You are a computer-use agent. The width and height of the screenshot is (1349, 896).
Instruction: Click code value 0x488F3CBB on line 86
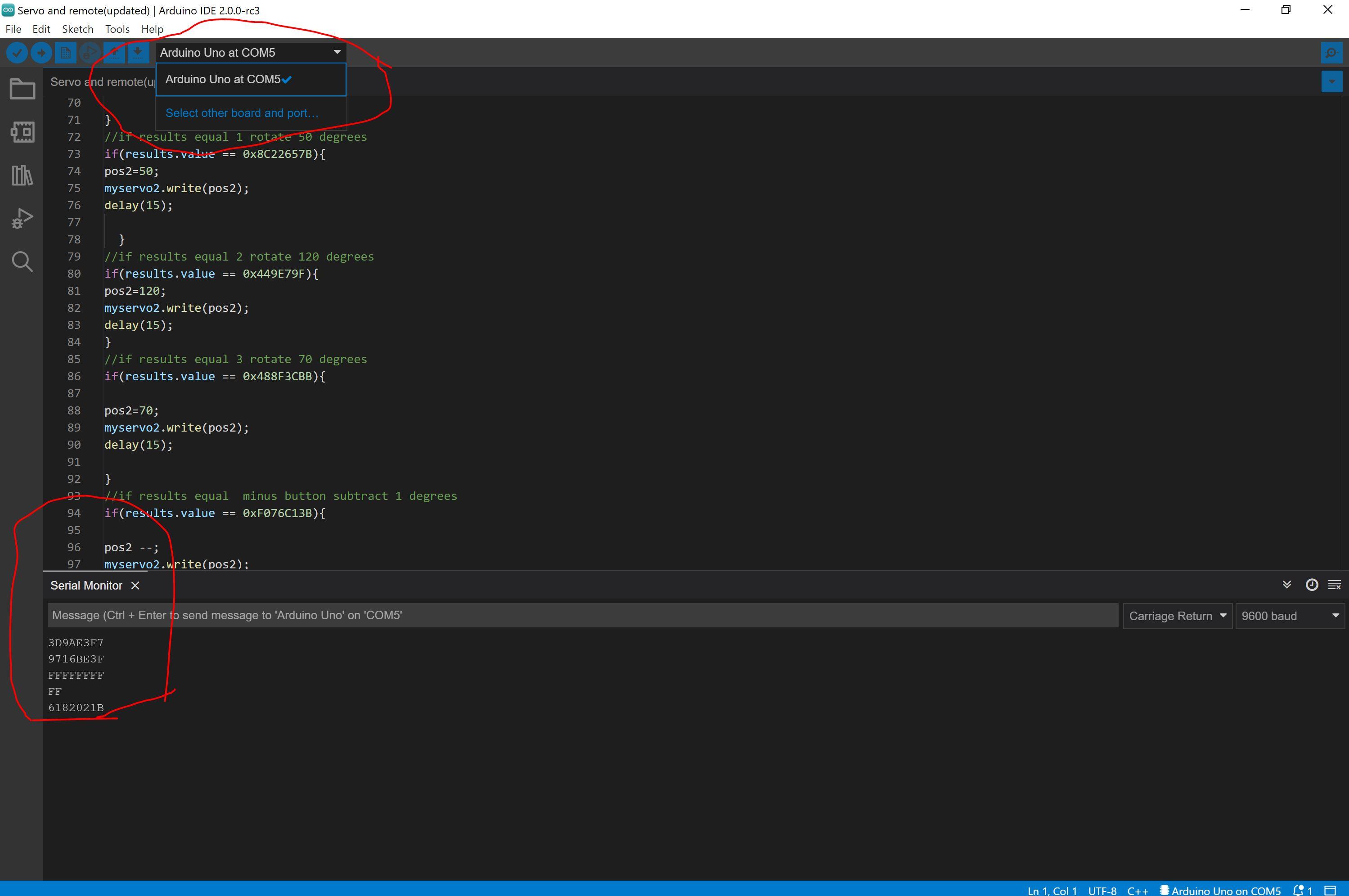(x=277, y=377)
